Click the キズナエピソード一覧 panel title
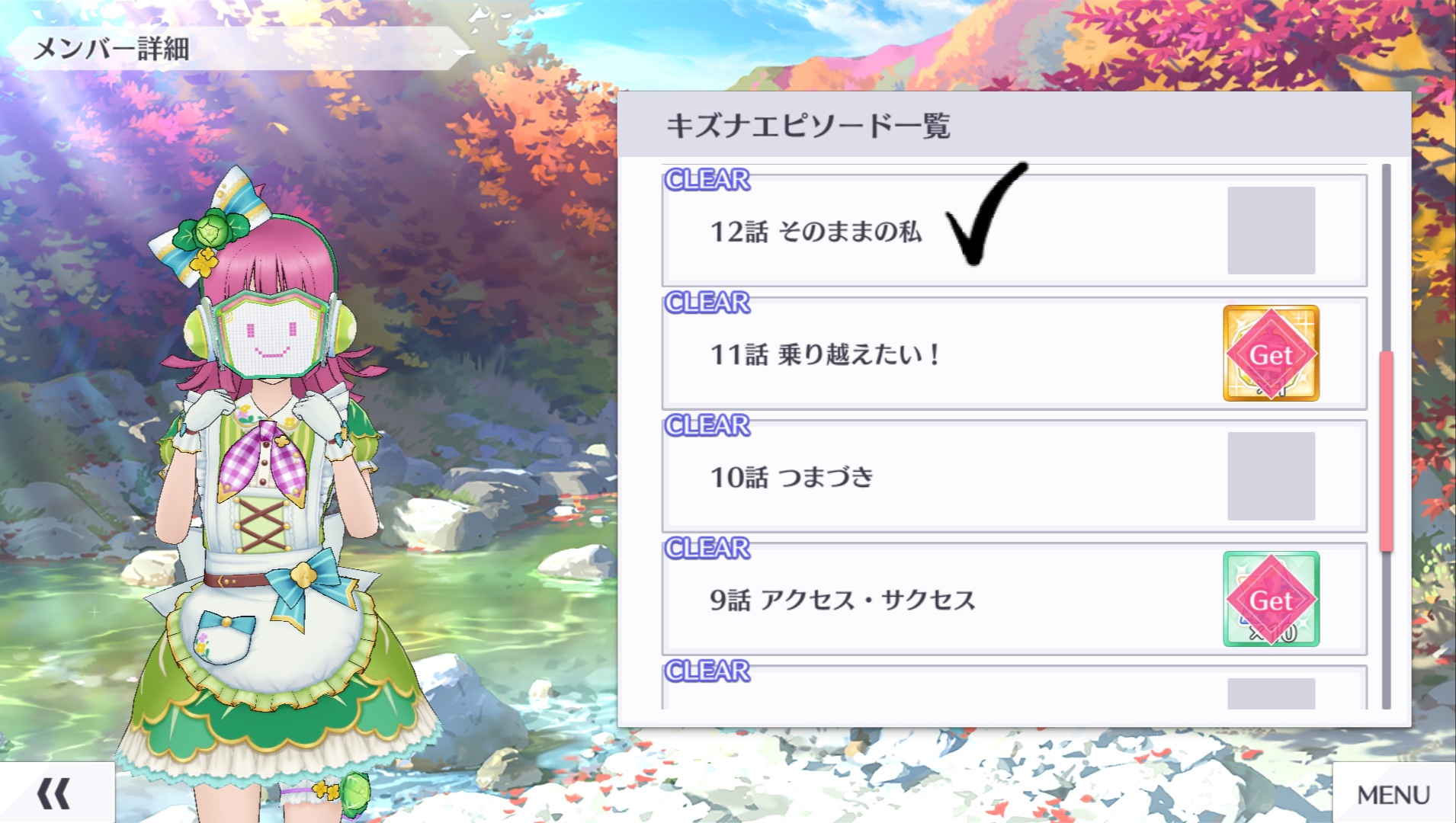The height and width of the screenshot is (823, 1456). (x=808, y=126)
